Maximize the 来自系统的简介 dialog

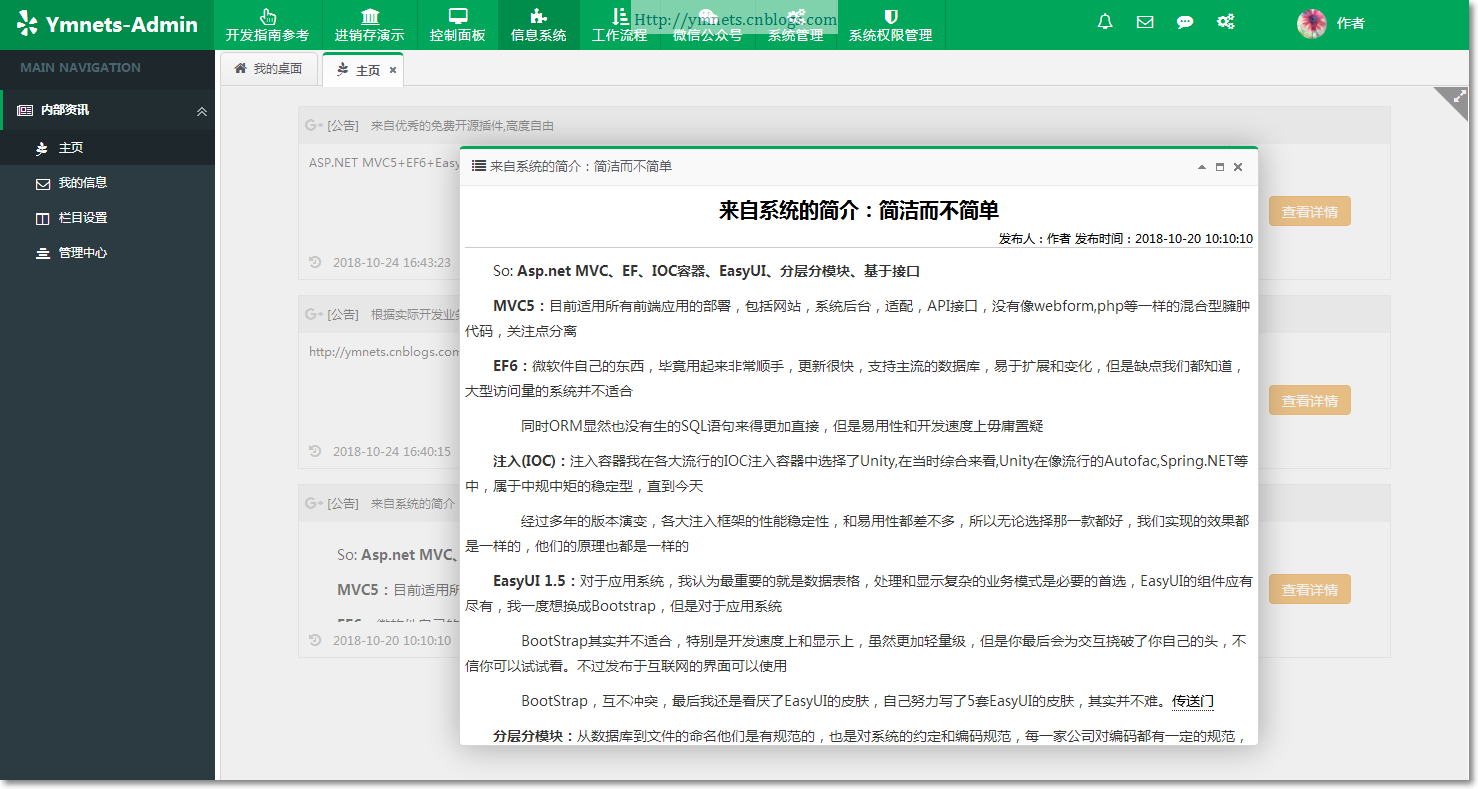[x=1220, y=167]
